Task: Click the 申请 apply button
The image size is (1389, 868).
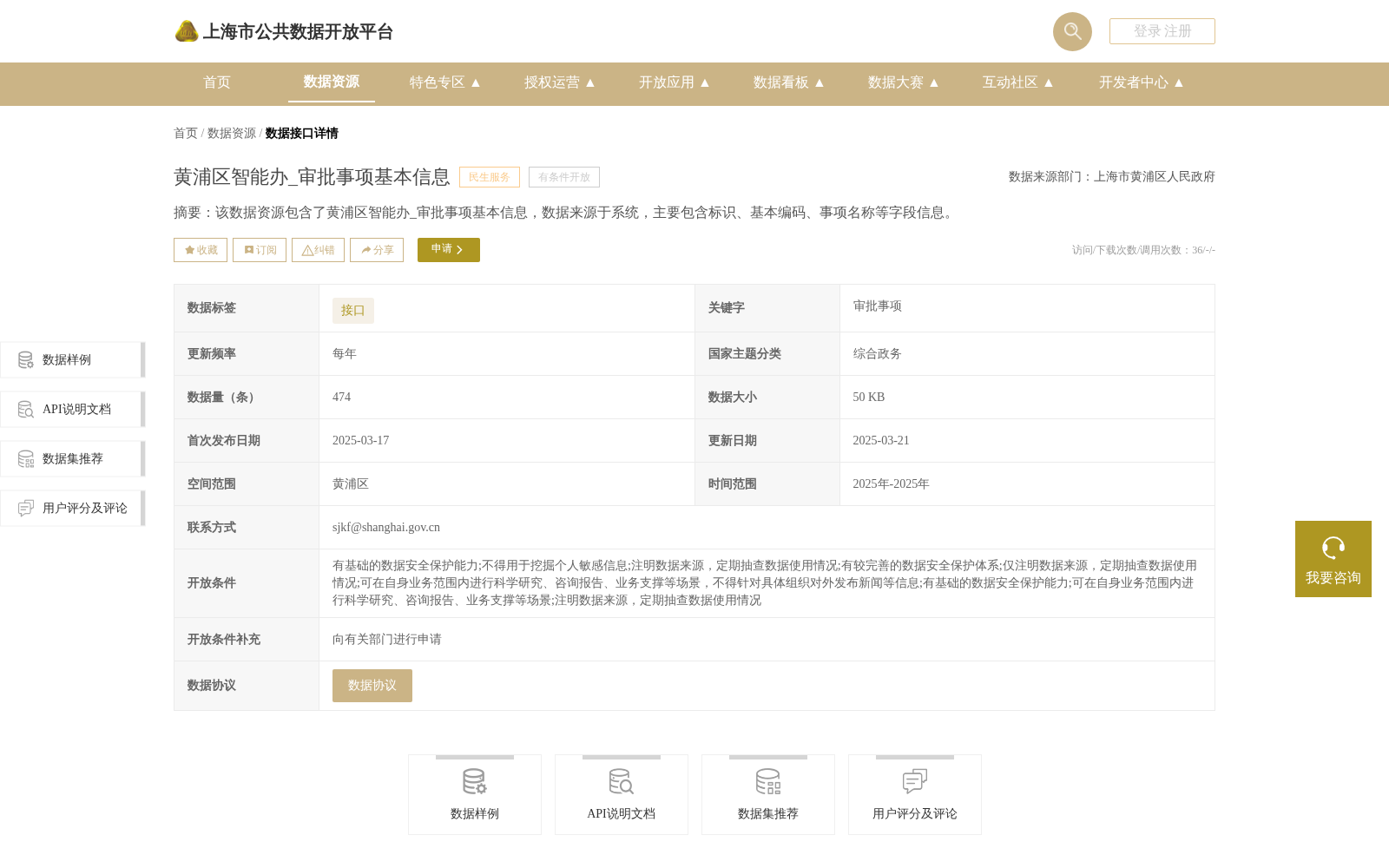Action: (x=449, y=250)
